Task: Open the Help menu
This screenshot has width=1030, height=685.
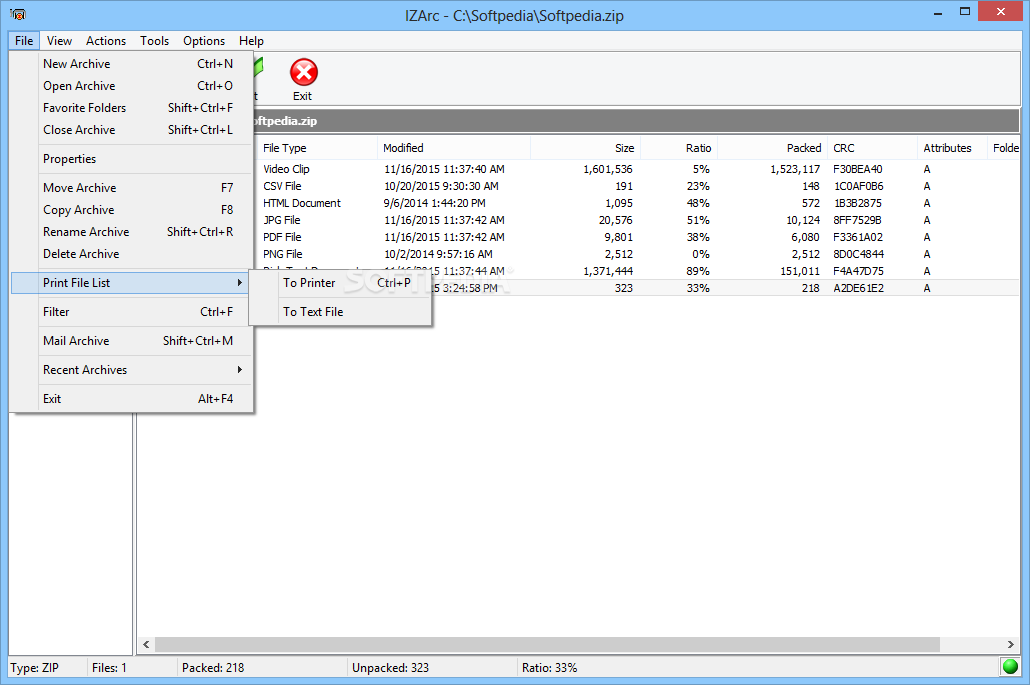Action: tap(251, 41)
